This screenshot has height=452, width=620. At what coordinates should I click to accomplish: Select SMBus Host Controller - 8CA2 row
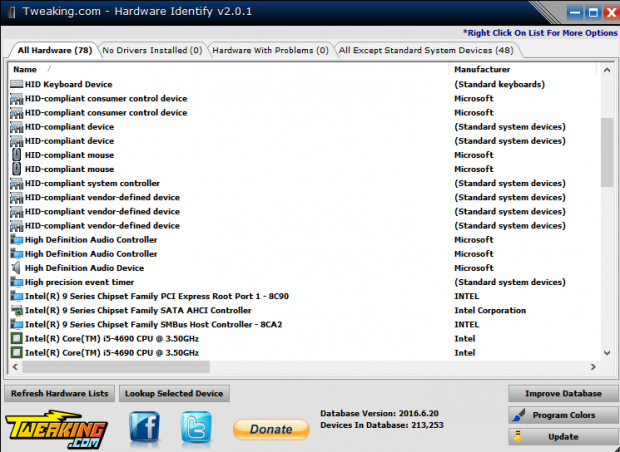pyautogui.click(x=302, y=325)
